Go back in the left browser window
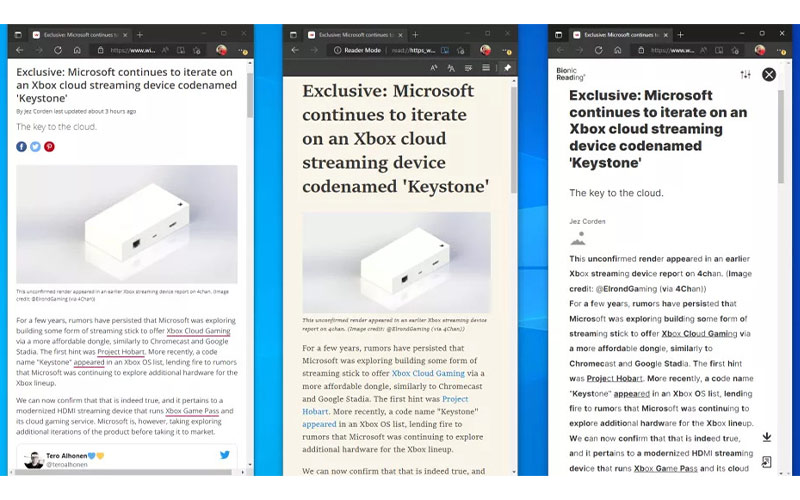The height and width of the screenshot is (500, 800). [20, 50]
